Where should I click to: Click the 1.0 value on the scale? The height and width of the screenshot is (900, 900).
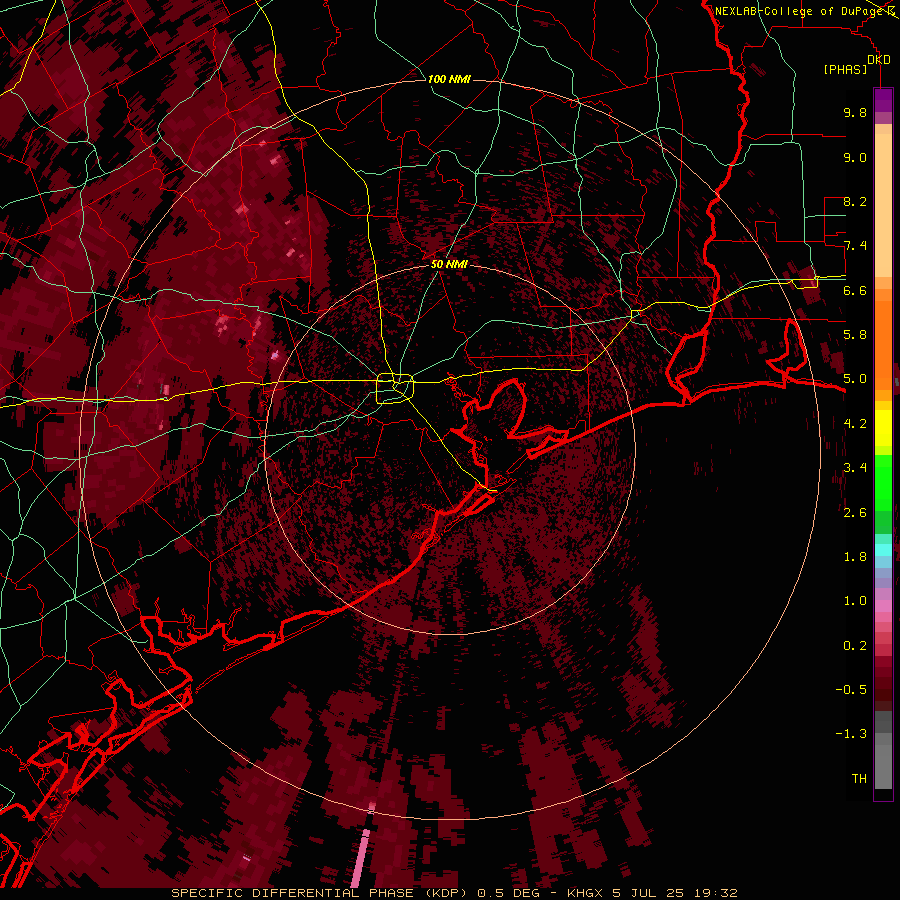[x=855, y=602]
